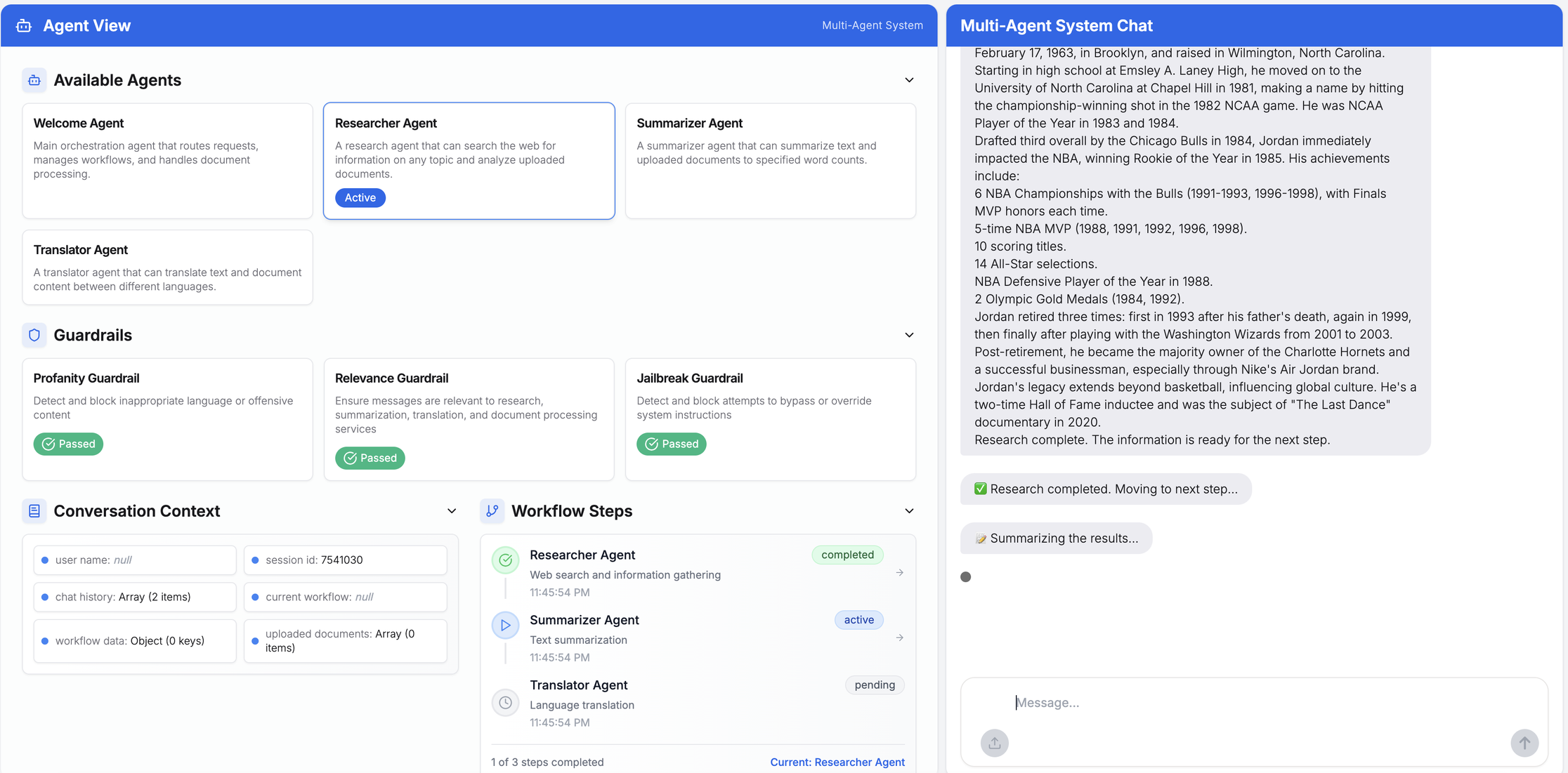Viewport: 1568px width, 773px height.
Task: Click the Workflow Steps branch icon
Action: click(x=492, y=511)
